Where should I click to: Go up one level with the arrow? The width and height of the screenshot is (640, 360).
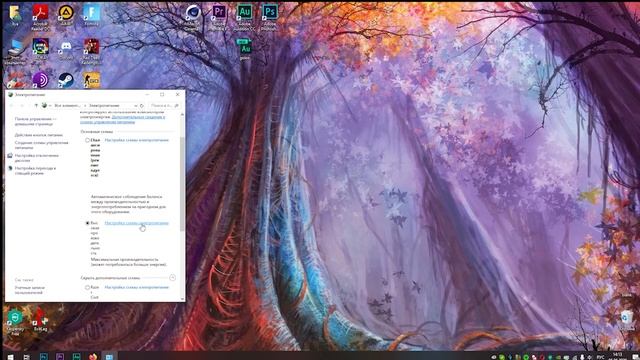(36, 106)
